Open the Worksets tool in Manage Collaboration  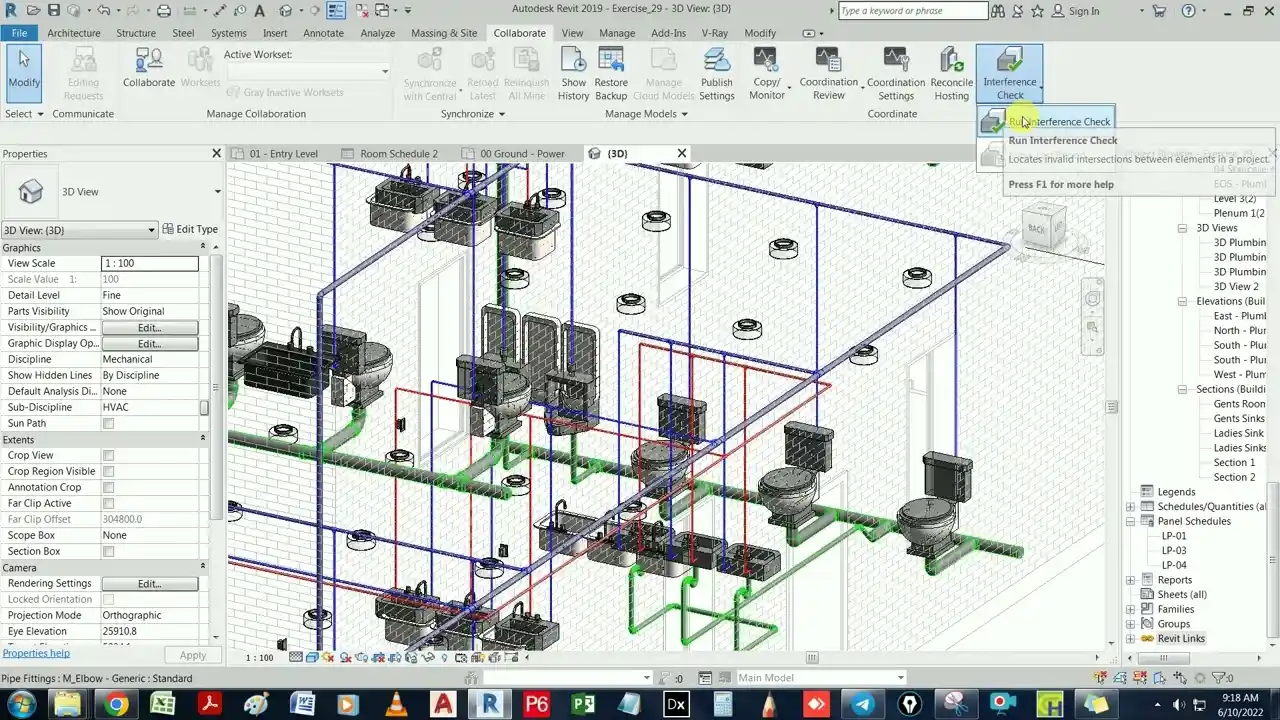pos(199,71)
